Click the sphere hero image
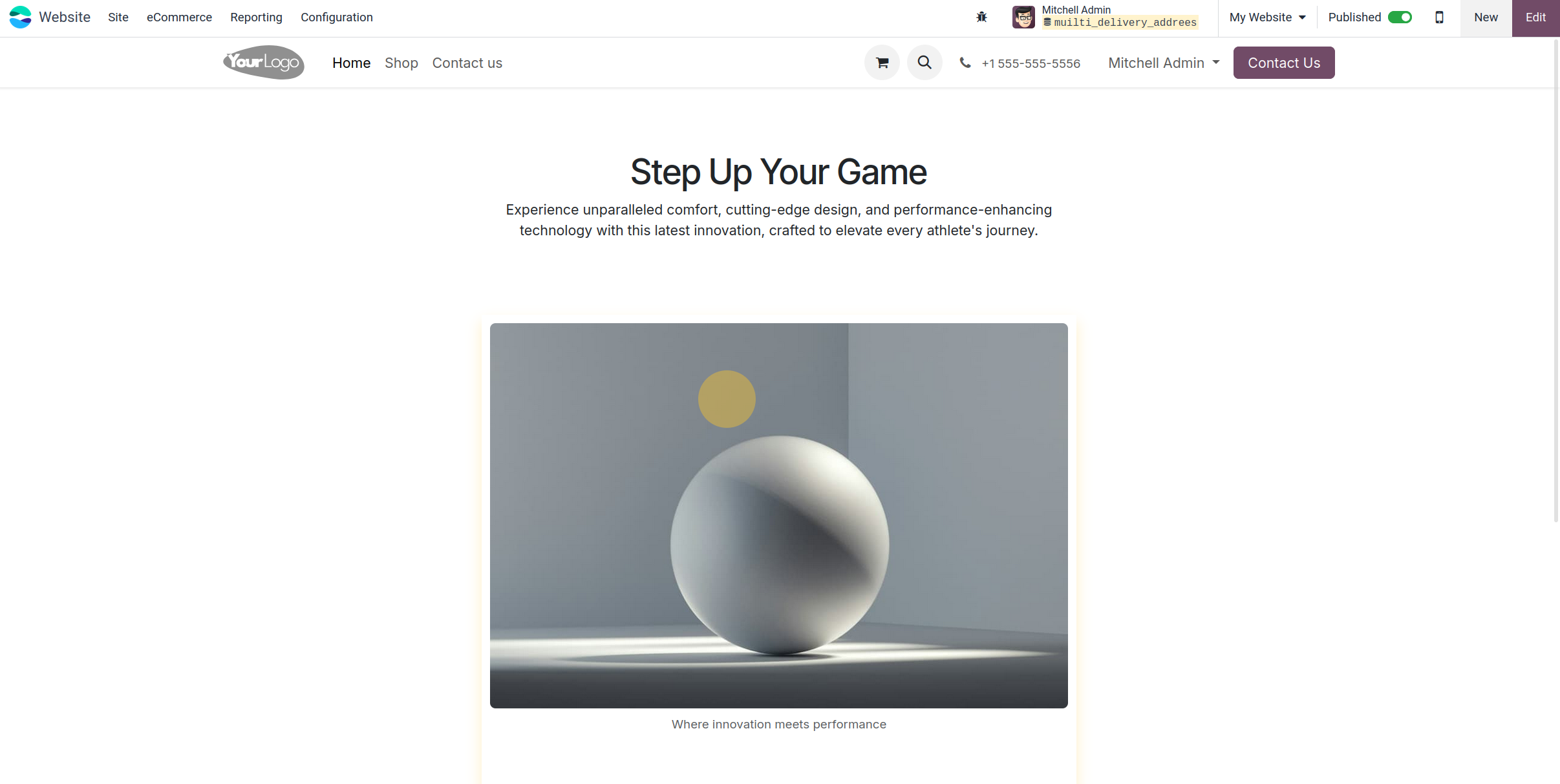Viewport: 1560px width, 784px height. (x=778, y=515)
